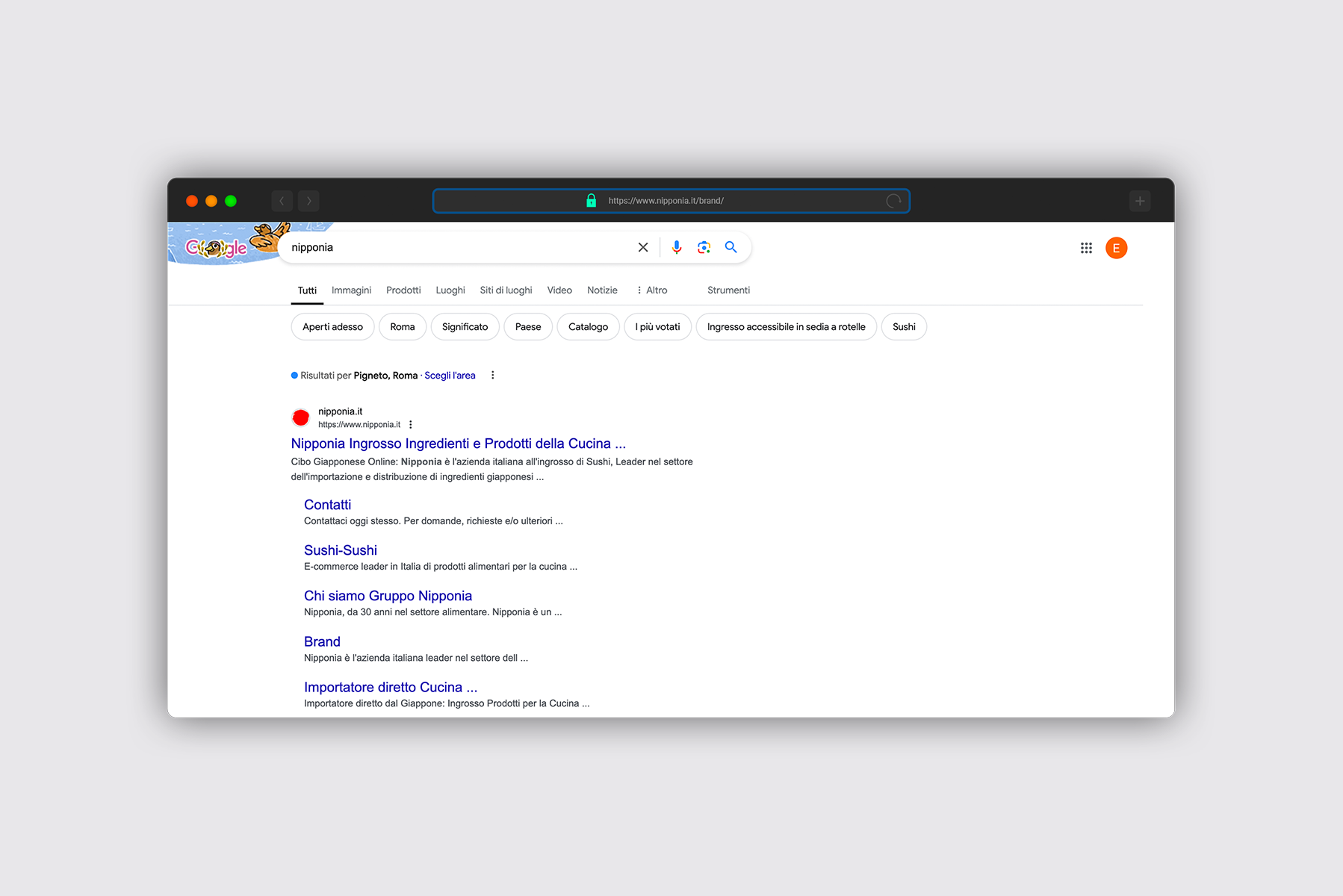Click the browser forward arrow button
This screenshot has width=1343, height=896.
[308, 201]
